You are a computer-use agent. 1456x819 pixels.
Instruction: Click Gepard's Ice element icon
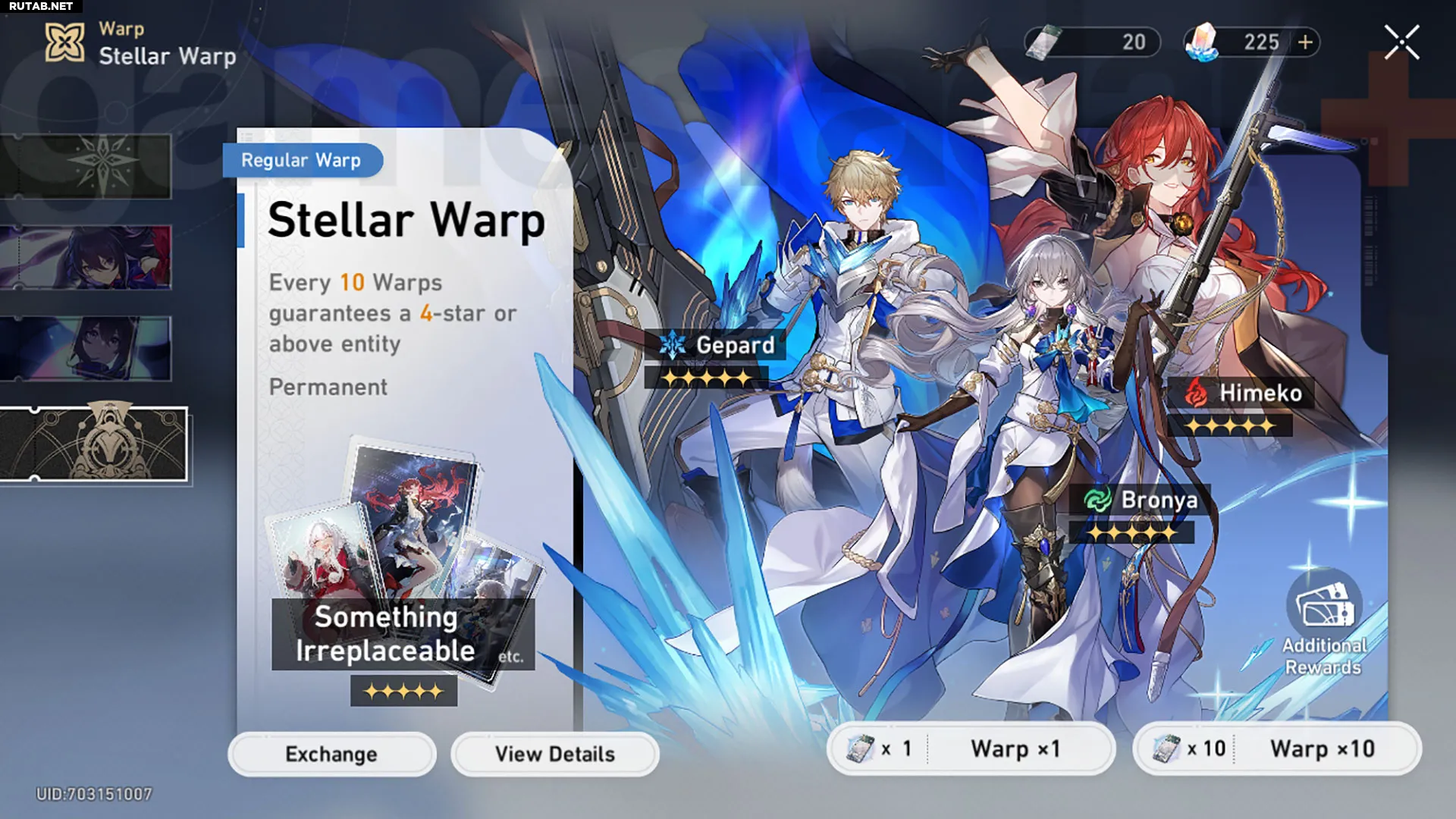[x=673, y=345]
